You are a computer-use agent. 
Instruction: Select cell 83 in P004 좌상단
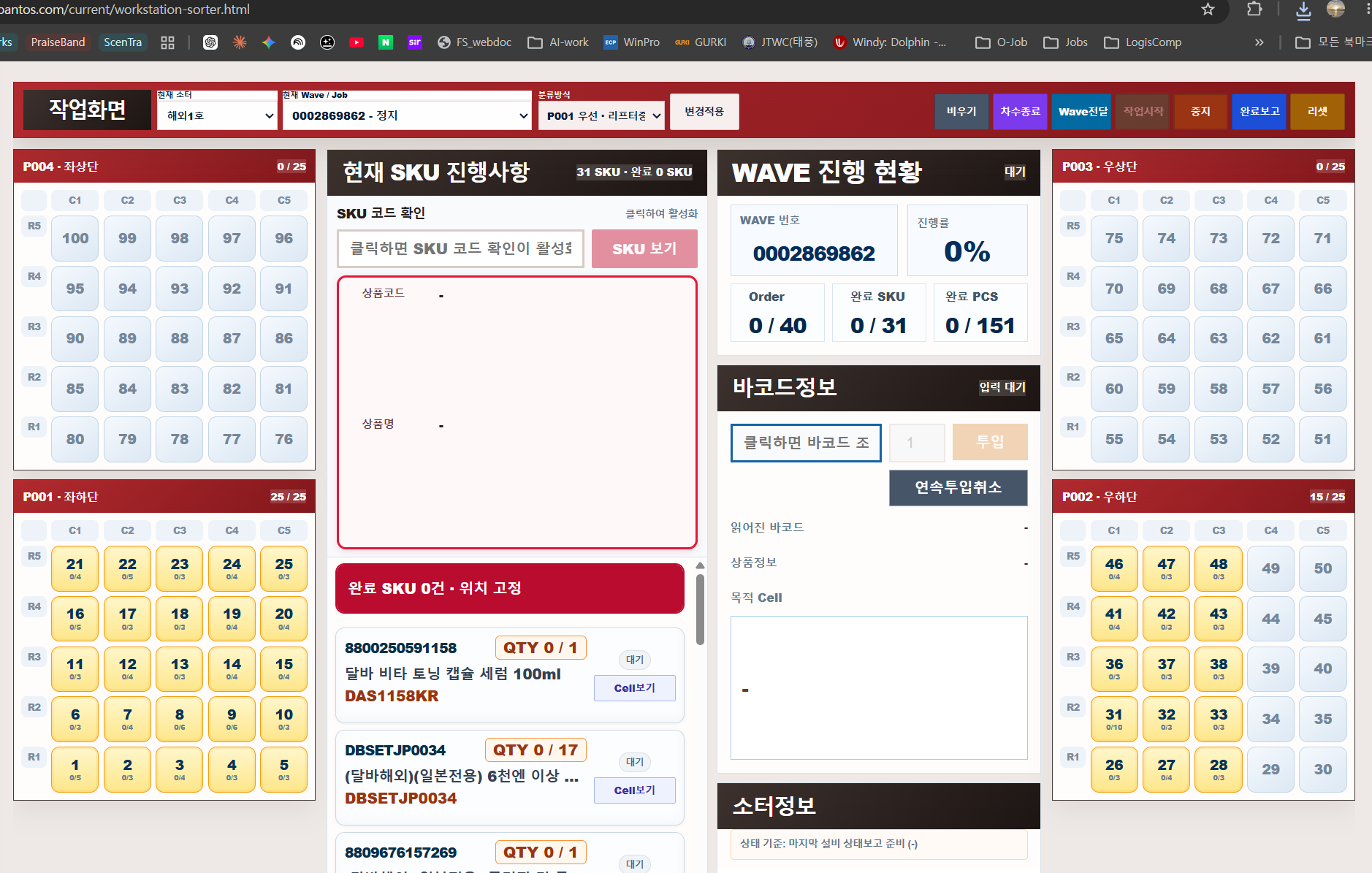tap(180, 389)
